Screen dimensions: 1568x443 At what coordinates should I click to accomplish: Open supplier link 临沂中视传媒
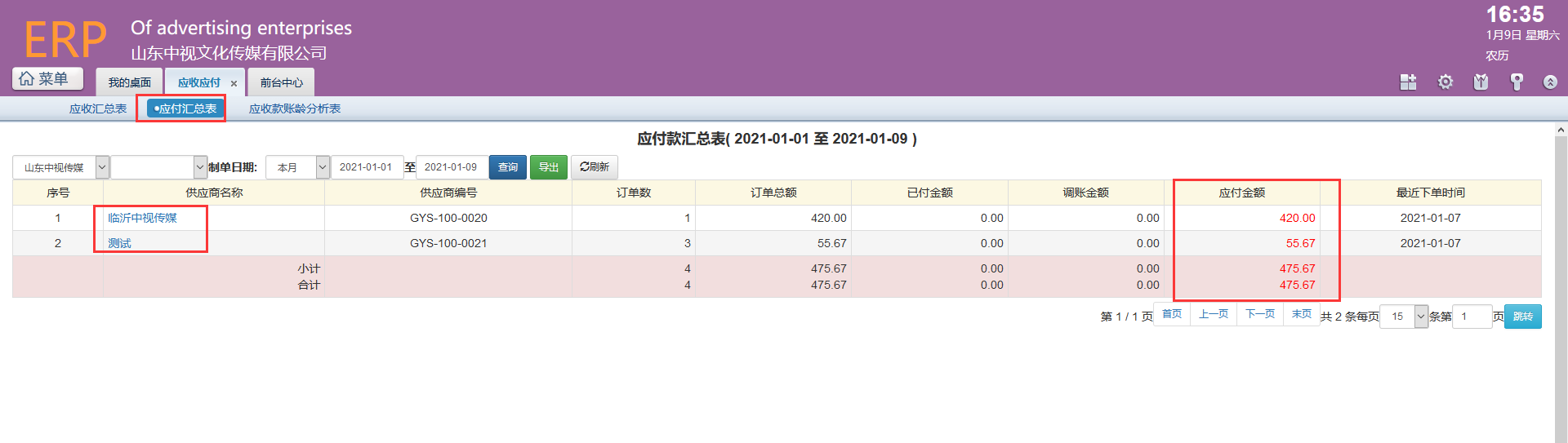tap(143, 218)
